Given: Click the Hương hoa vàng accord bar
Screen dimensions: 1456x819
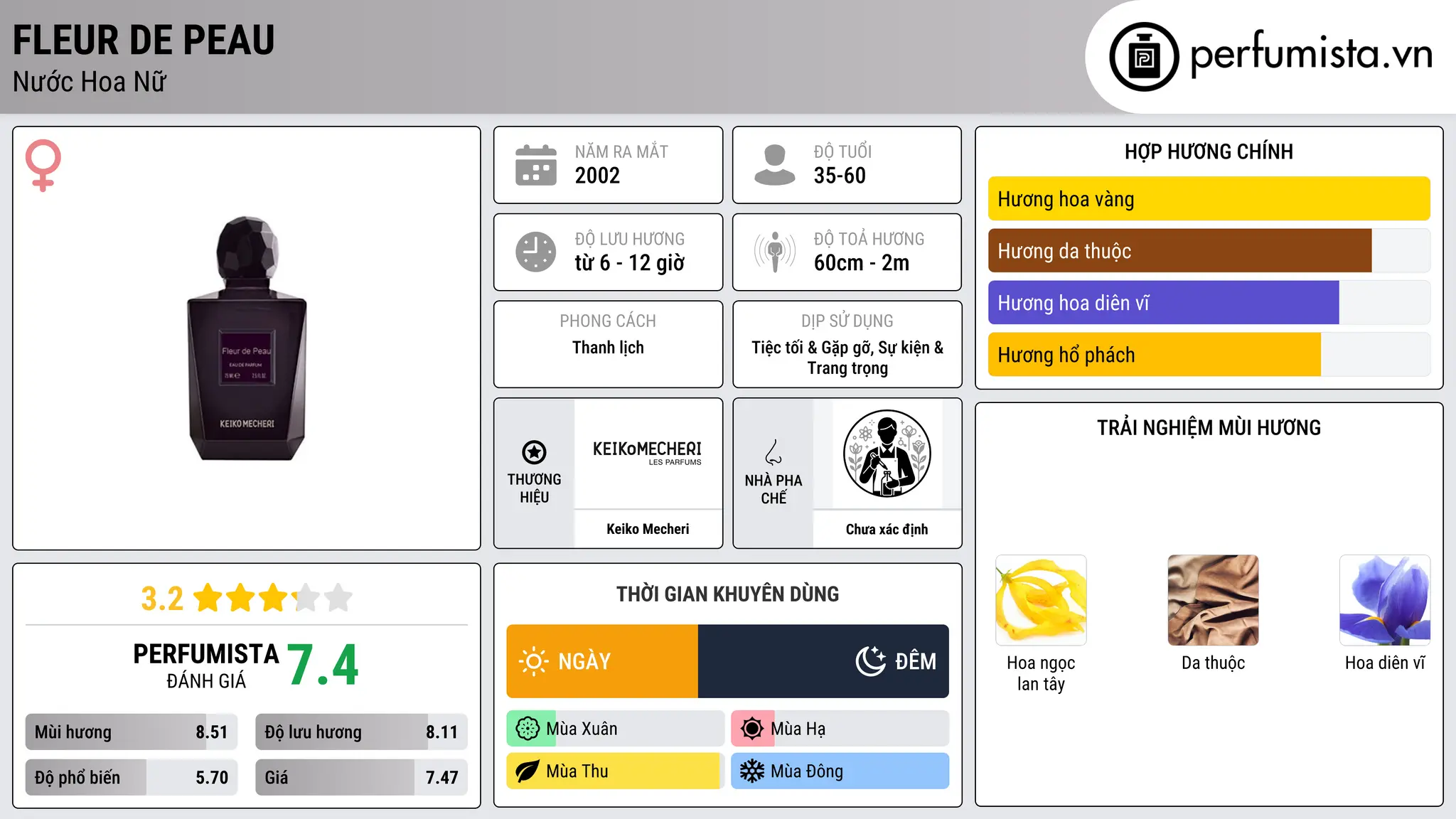Looking at the screenshot, I should (x=1209, y=199).
